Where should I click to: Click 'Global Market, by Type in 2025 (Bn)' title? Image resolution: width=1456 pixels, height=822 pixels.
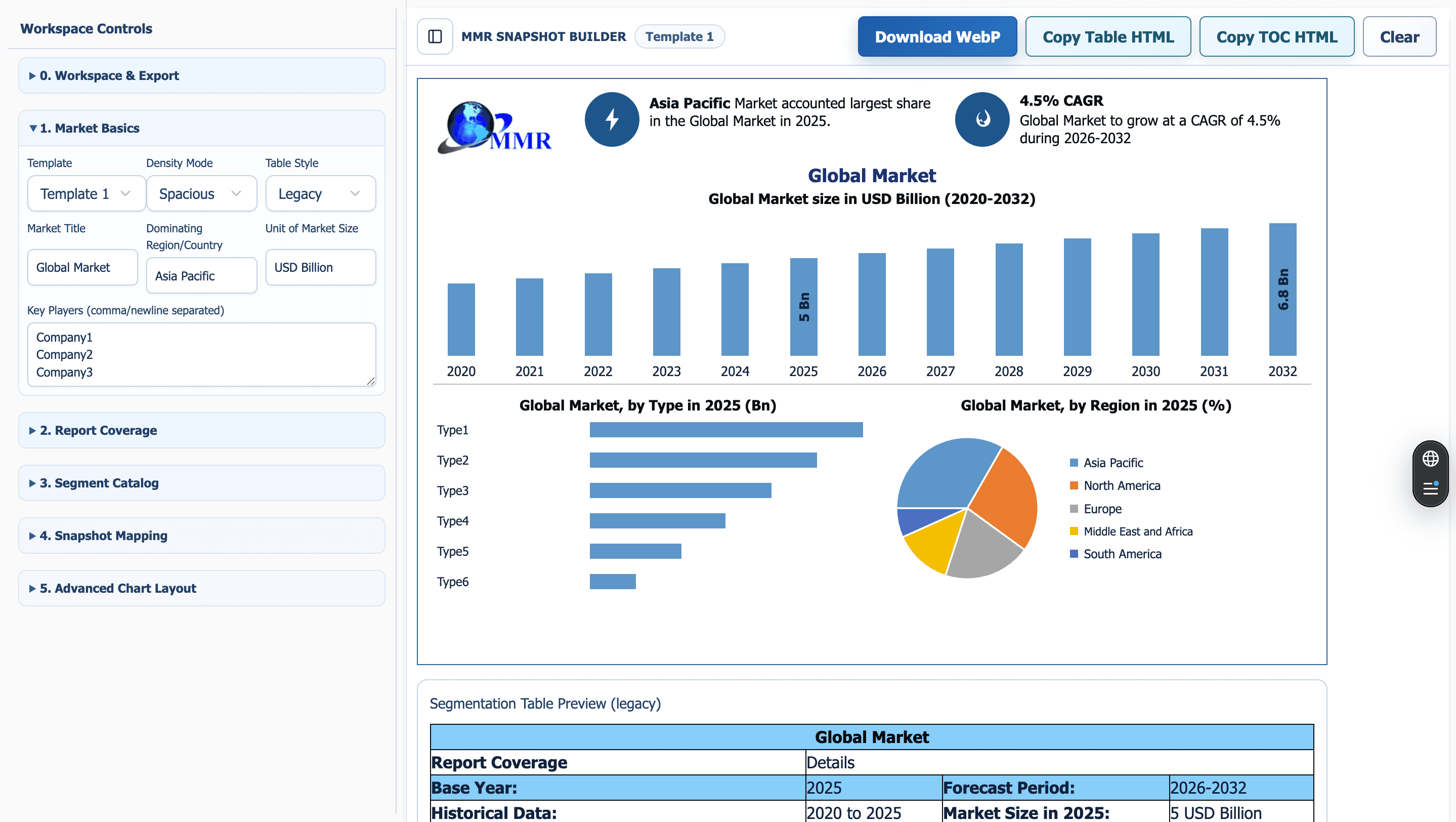point(648,405)
